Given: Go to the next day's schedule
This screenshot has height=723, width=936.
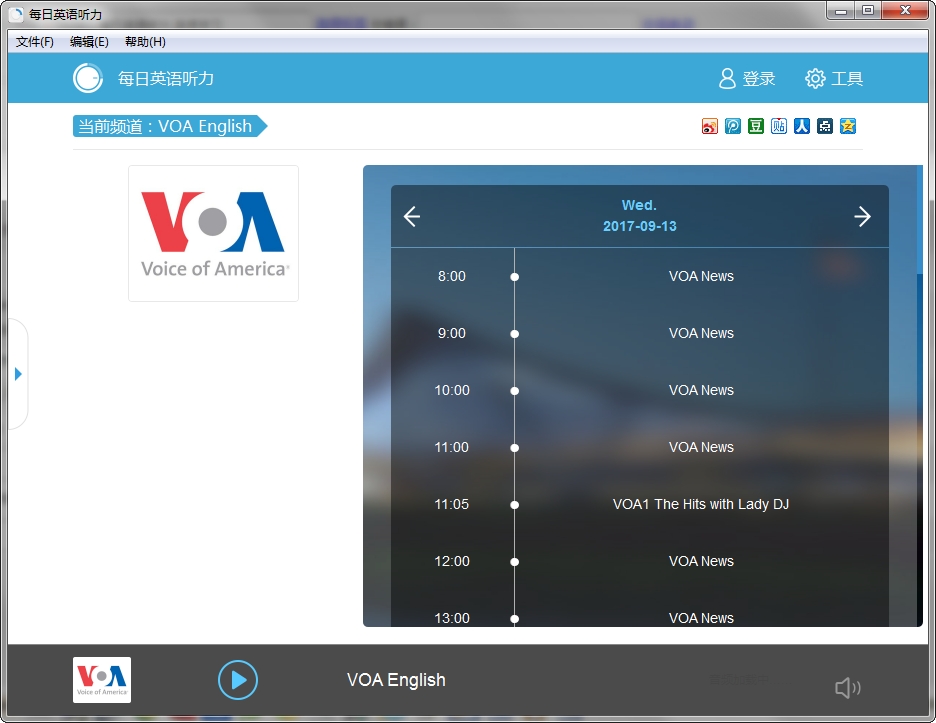Looking at the screenshot, I should point(863,216).
